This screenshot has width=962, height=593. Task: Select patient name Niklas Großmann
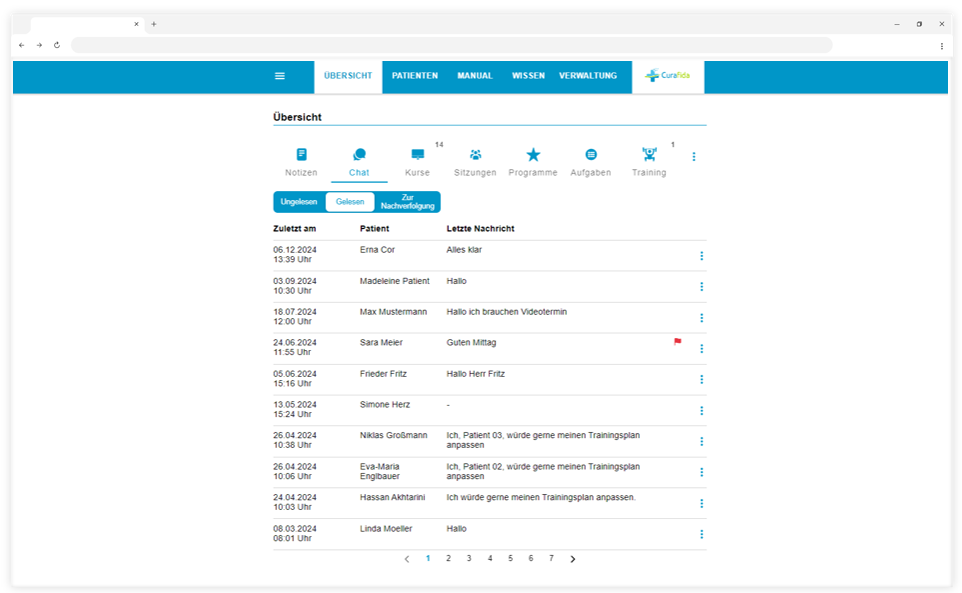pos(393,435)
